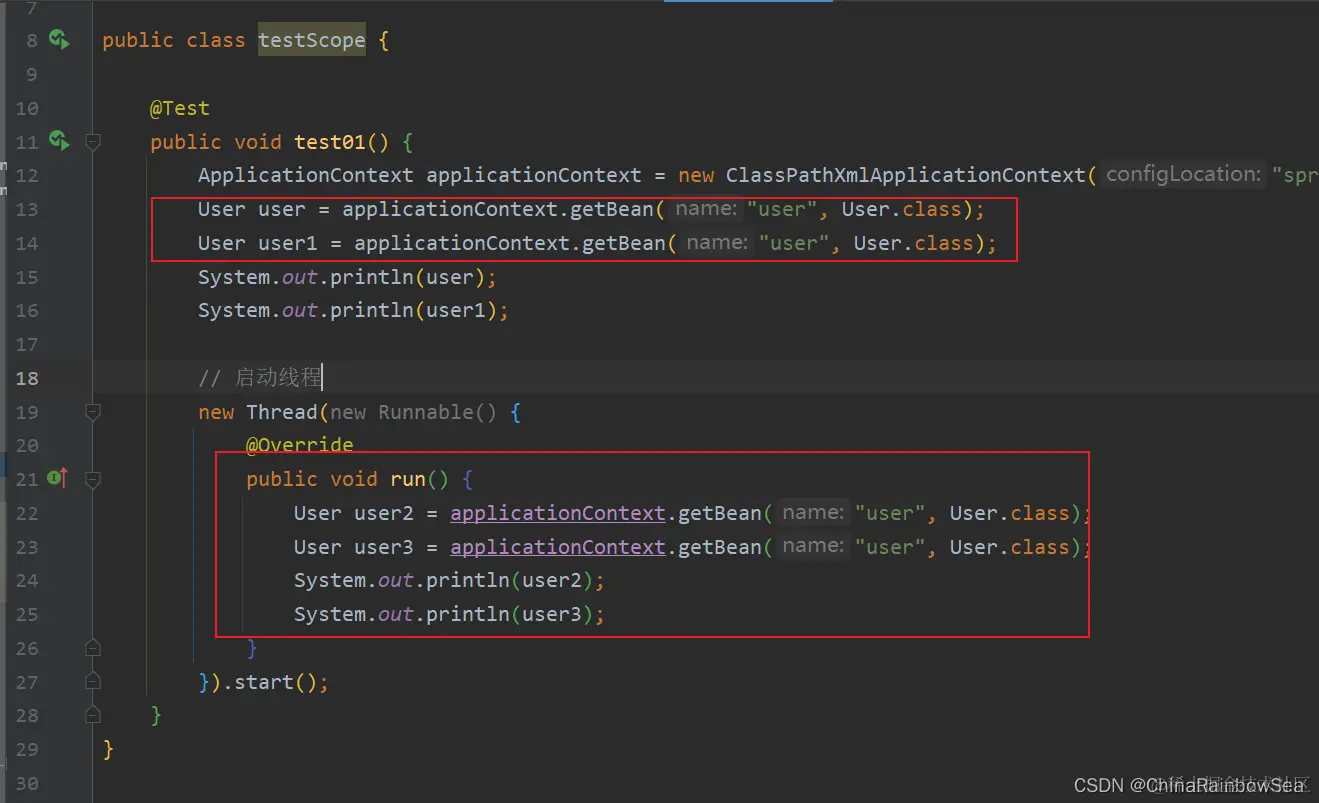Click ClassPathXmlApplicationContext constructor call
The height and width of the screenshot is (803, 1319).
click(x=906, y=175)
